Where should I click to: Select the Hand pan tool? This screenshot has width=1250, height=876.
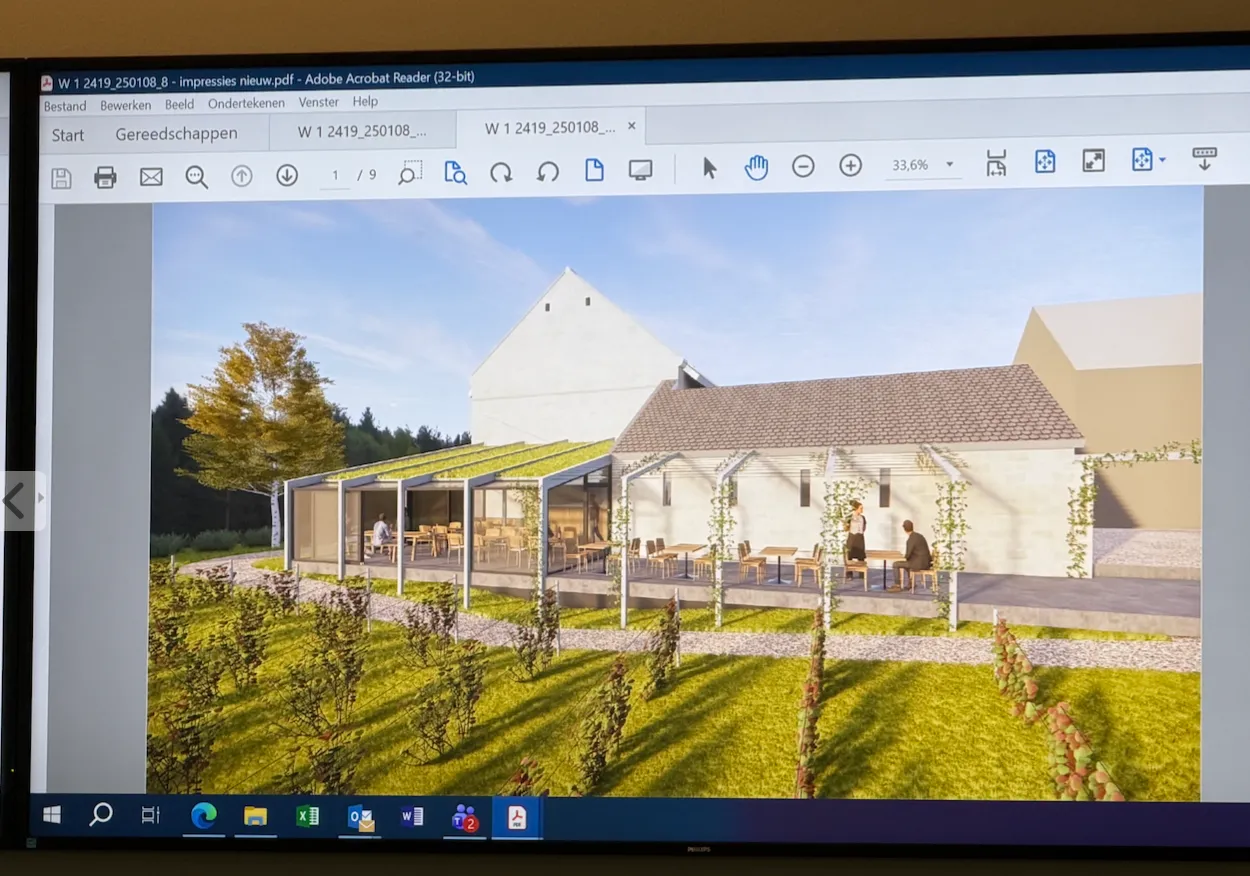(756, 167)
